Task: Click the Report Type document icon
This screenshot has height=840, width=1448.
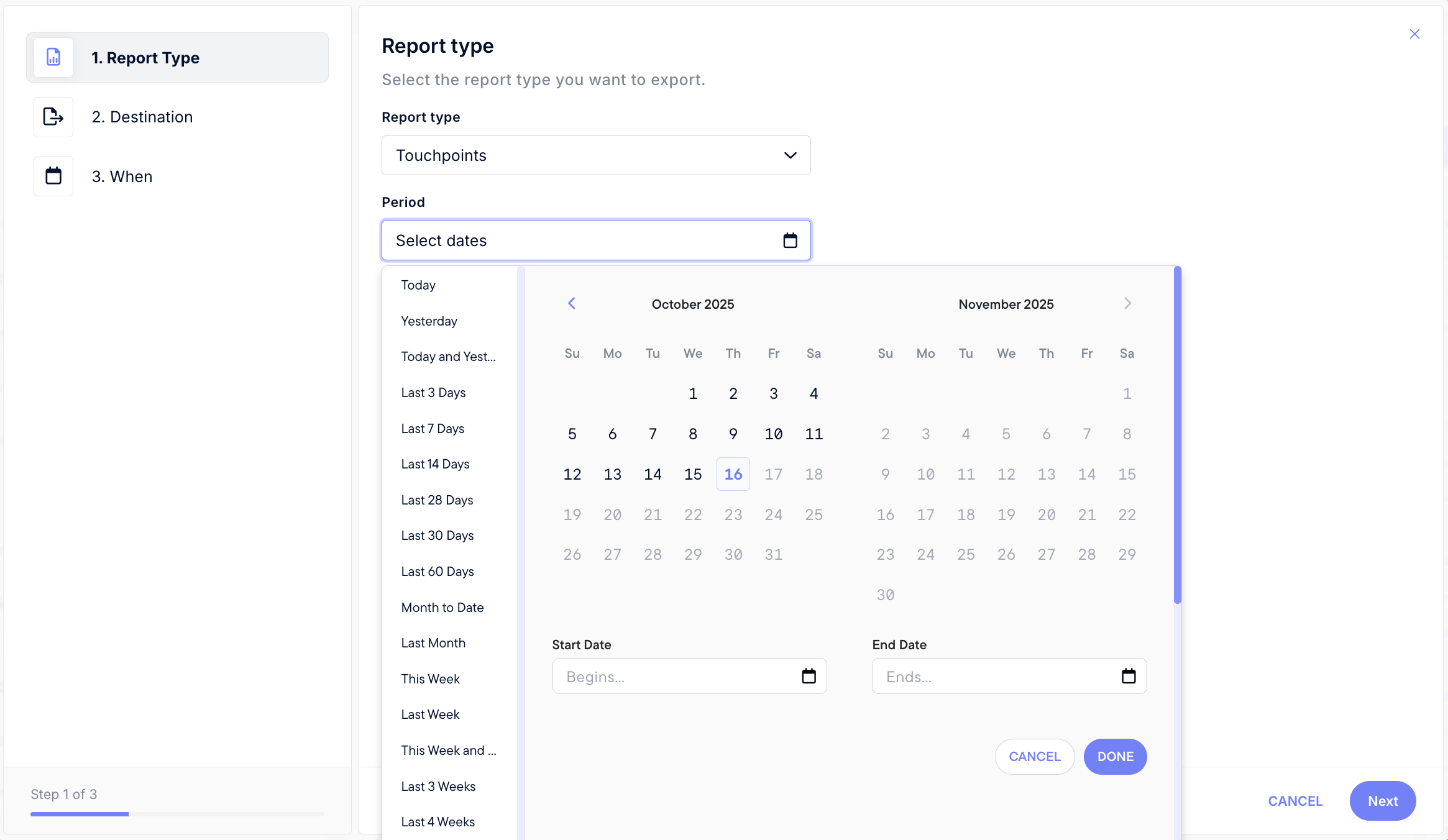Action: click(53, 57)
